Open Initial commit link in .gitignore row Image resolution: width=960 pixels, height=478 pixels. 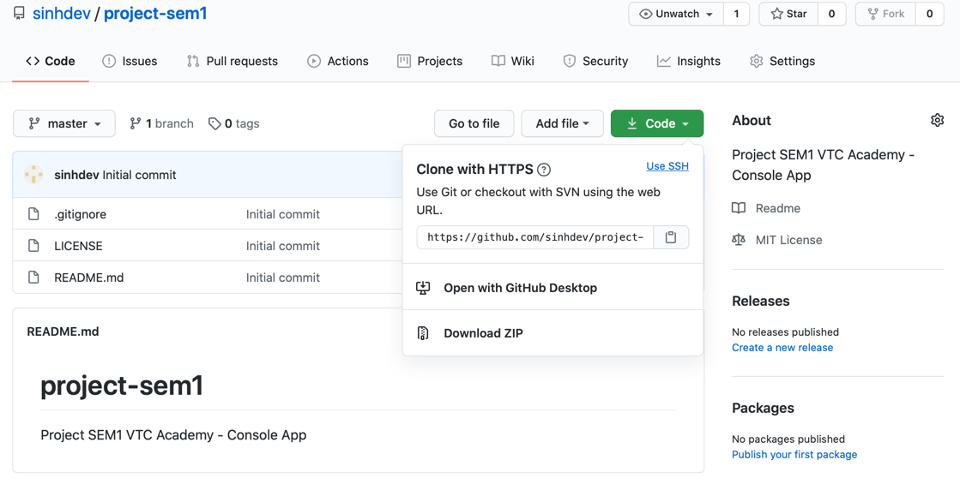[283, 214]
